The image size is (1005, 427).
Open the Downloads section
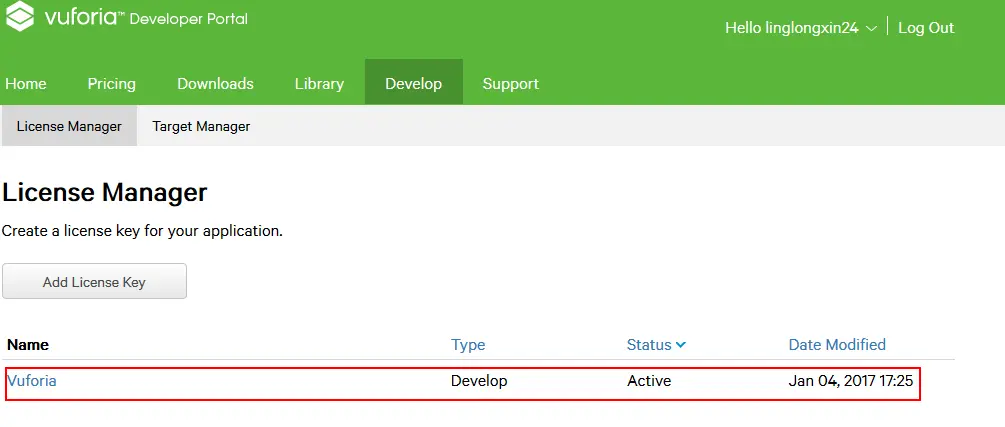click(x=215, y=84)
